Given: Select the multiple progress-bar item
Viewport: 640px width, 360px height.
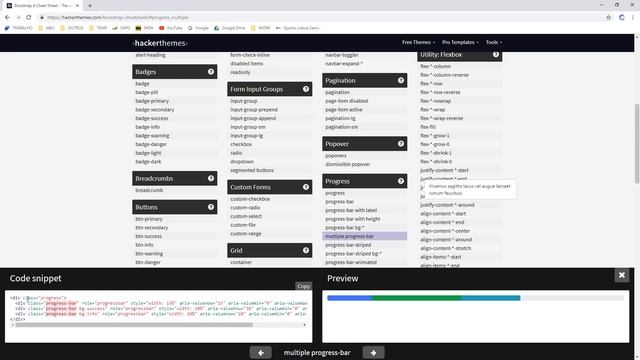Looking at the screenshot, I should click(x=364, y=236).
